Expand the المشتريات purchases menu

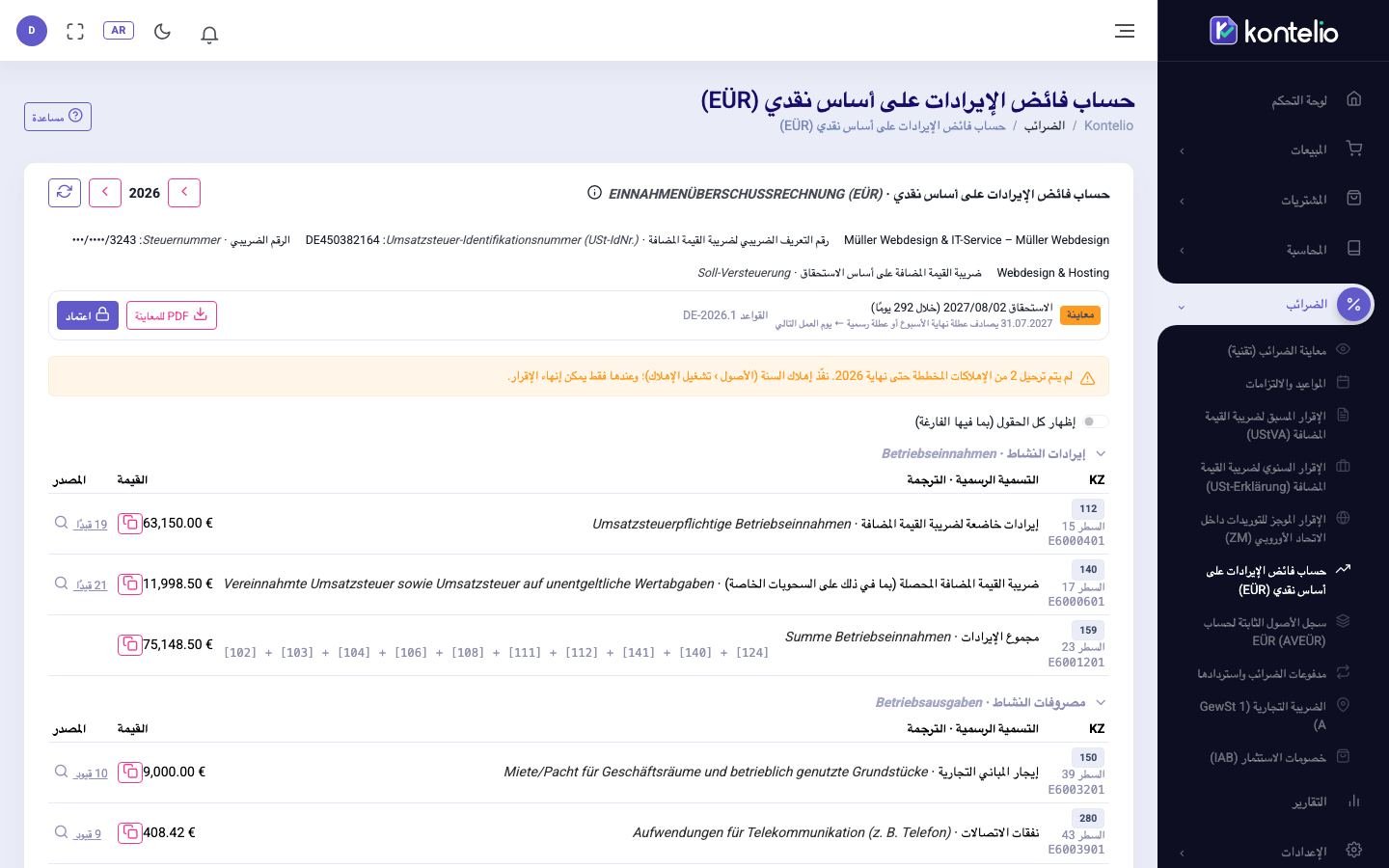[x=1273, y=200]
